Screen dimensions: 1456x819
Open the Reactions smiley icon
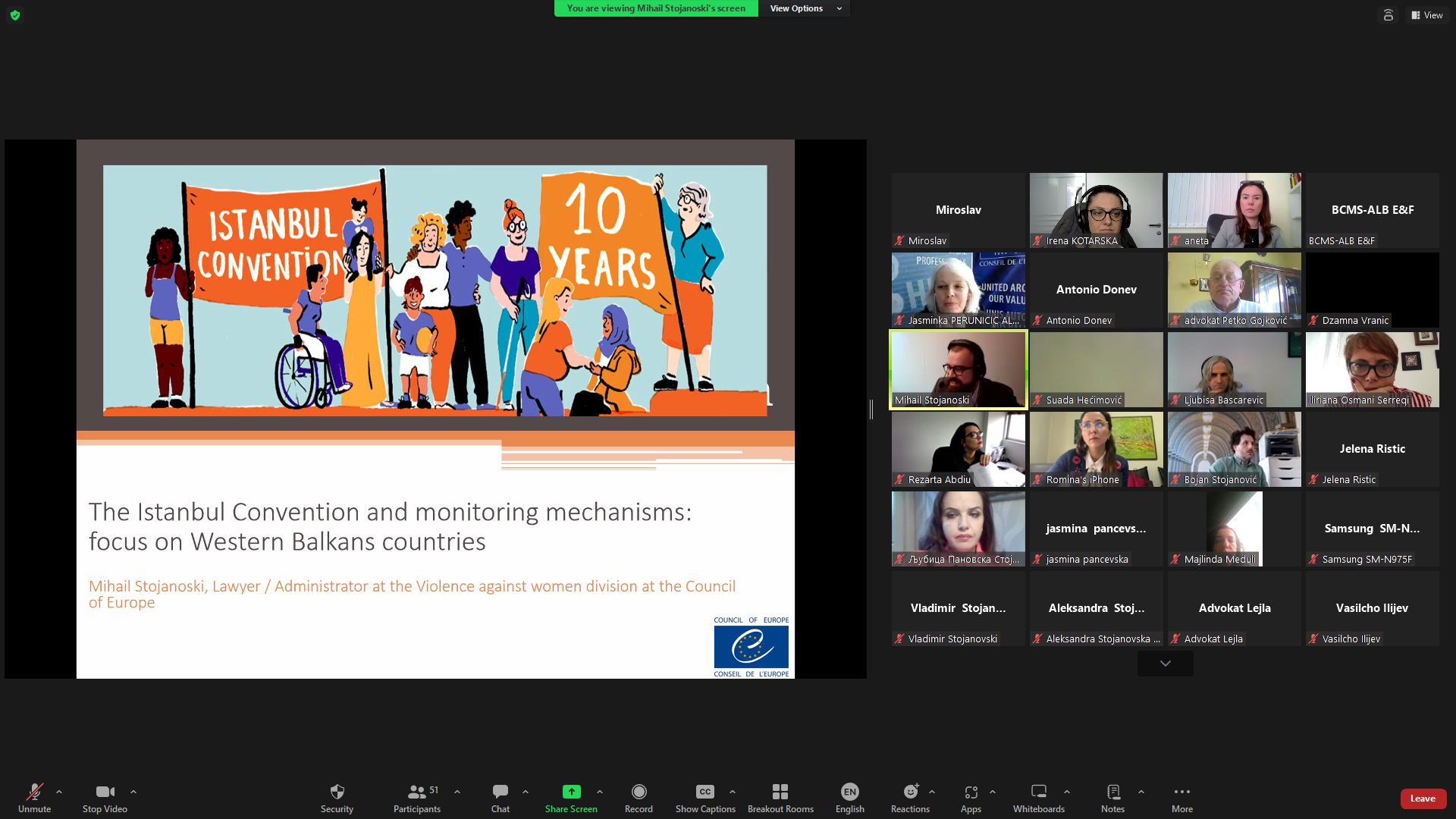click(x=911, y=792)
